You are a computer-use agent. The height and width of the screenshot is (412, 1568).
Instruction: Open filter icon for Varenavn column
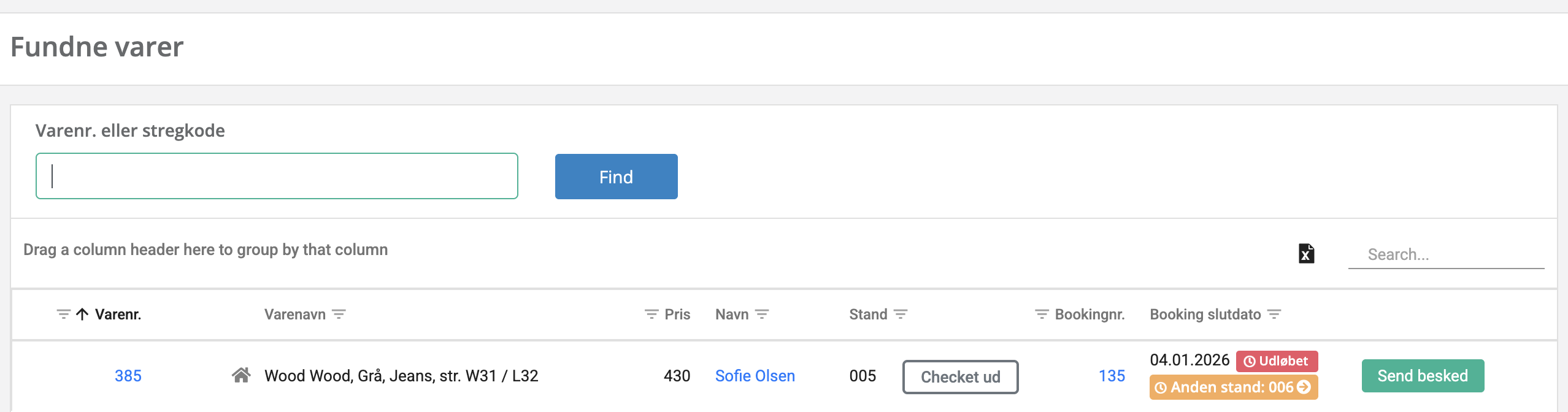tap(339, 315)
